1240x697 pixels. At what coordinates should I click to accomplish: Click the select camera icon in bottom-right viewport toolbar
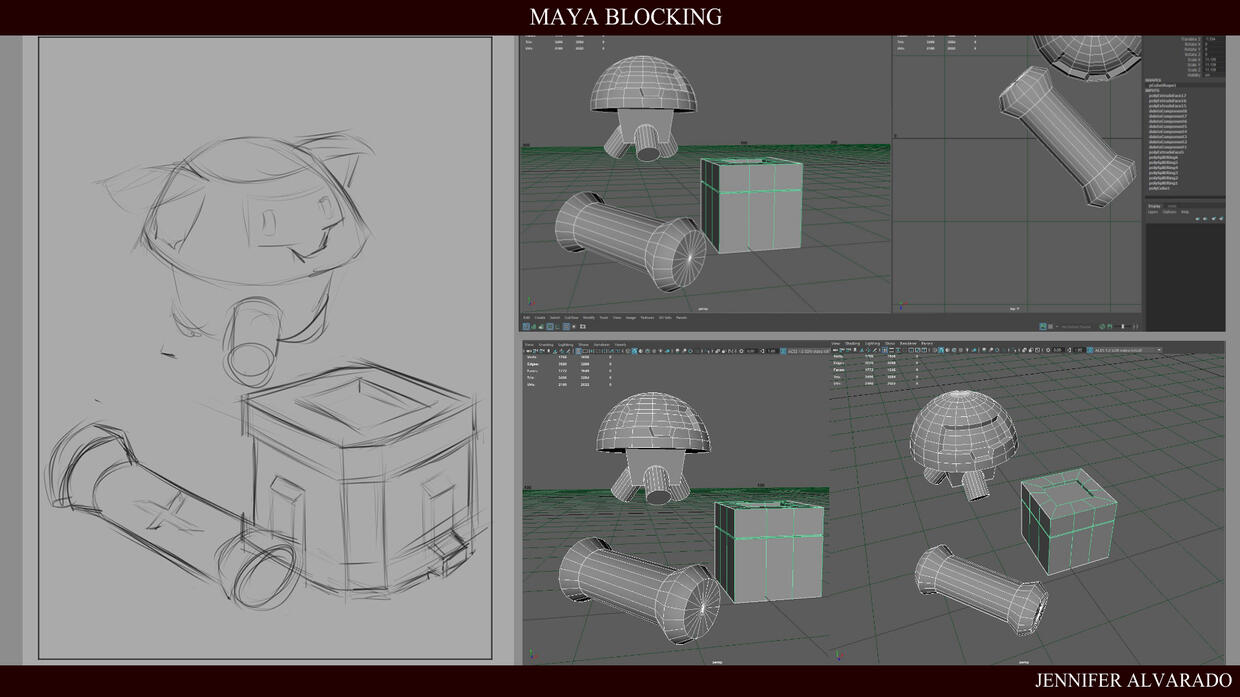[x=835, y=350]
